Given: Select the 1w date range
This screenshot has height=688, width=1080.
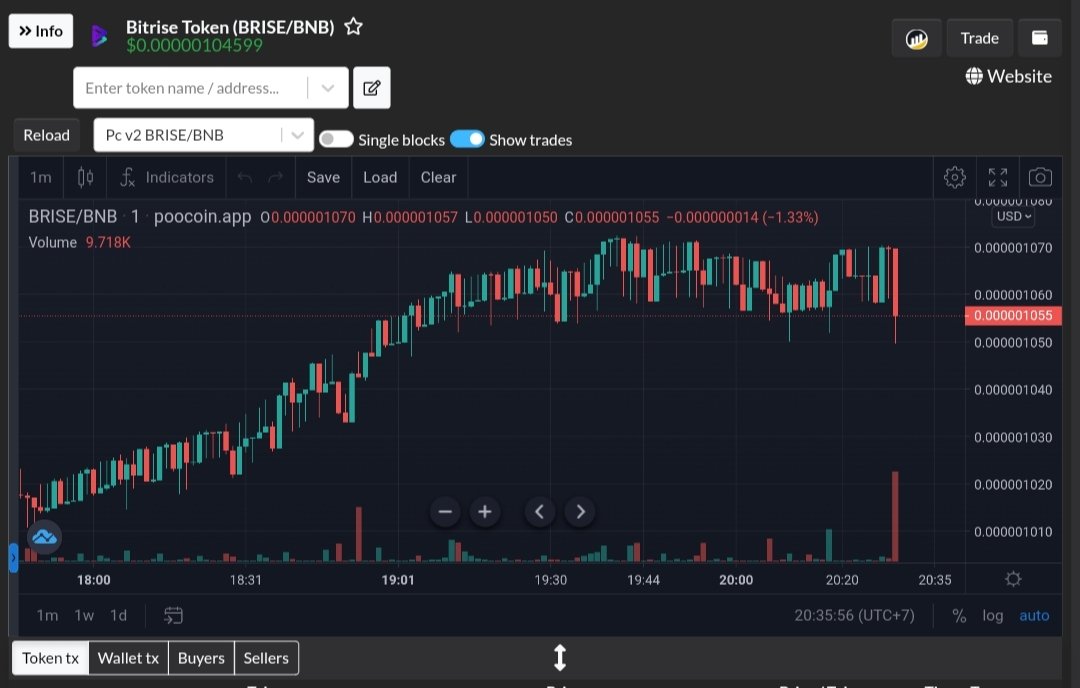Looking at the screenshot, I should tap(84, 616).
